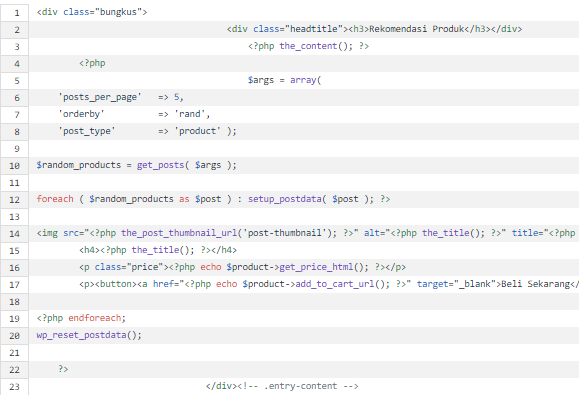Click the_post_thumbnail_url function in img tag
Viewport: 579px width, 395px height.
pos(179,233)
